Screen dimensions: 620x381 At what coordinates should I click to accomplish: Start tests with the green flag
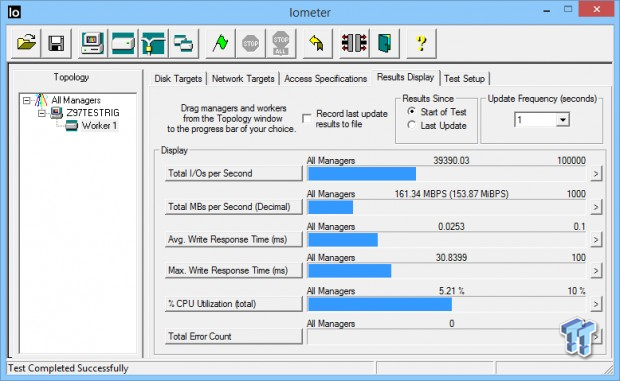pos(221,43)
